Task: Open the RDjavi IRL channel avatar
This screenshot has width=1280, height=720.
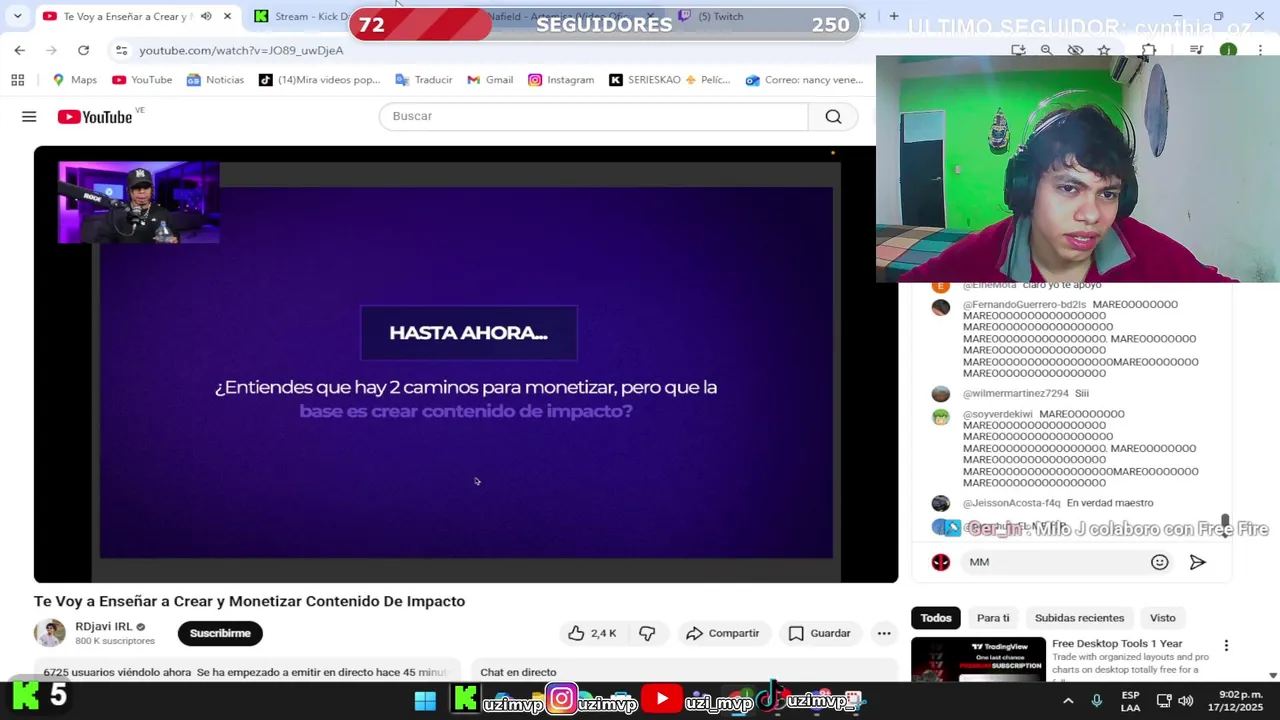Action: pyautogui.click(x=49, y=633)
